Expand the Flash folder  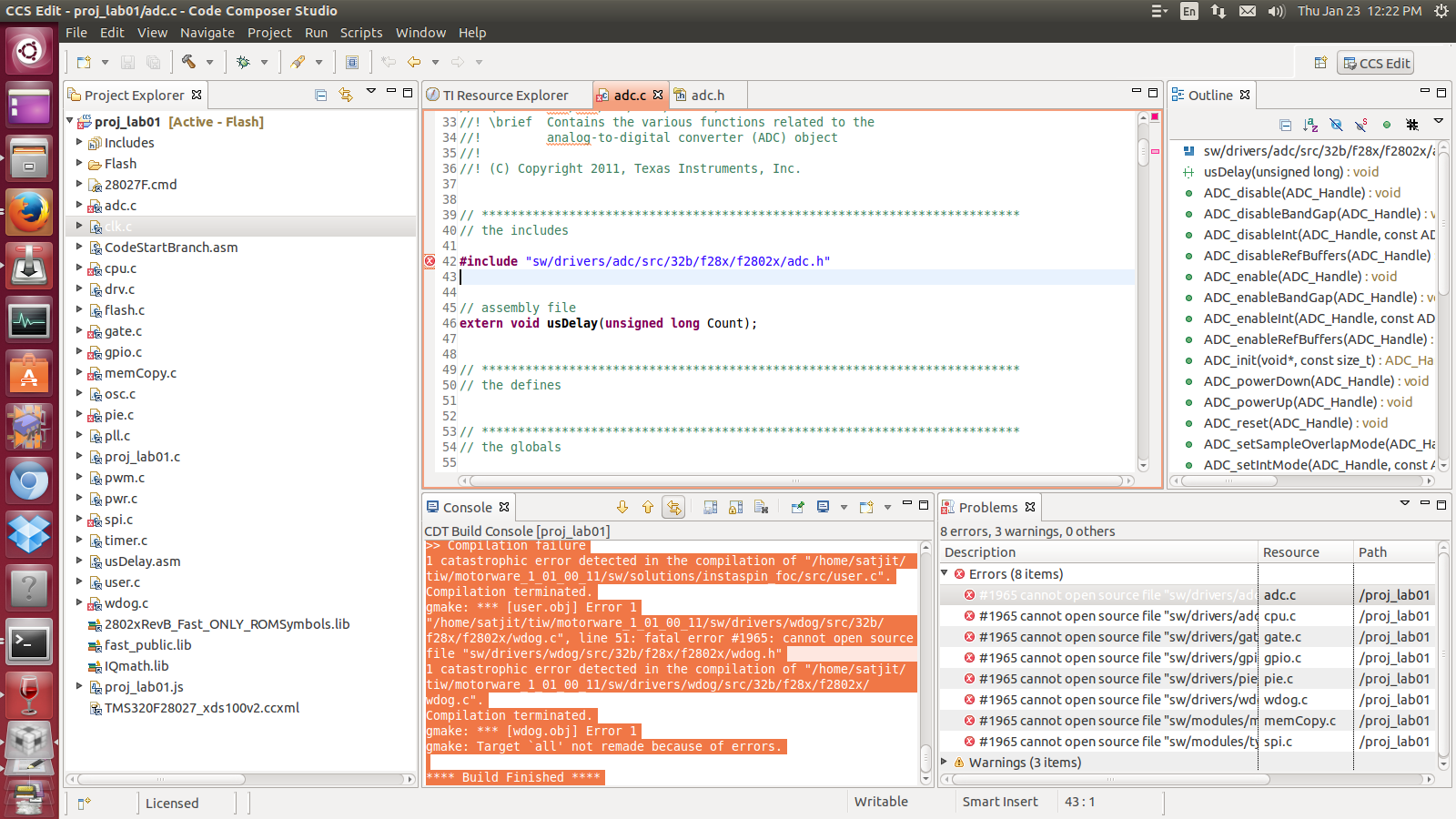(79, 163)
